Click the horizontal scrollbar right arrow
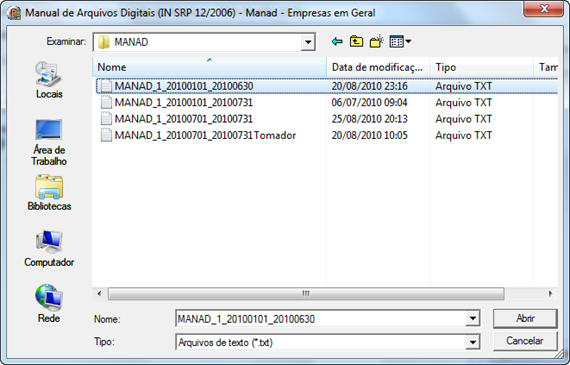The height and width of the screenshot is (365, 570). coord(550,293)
